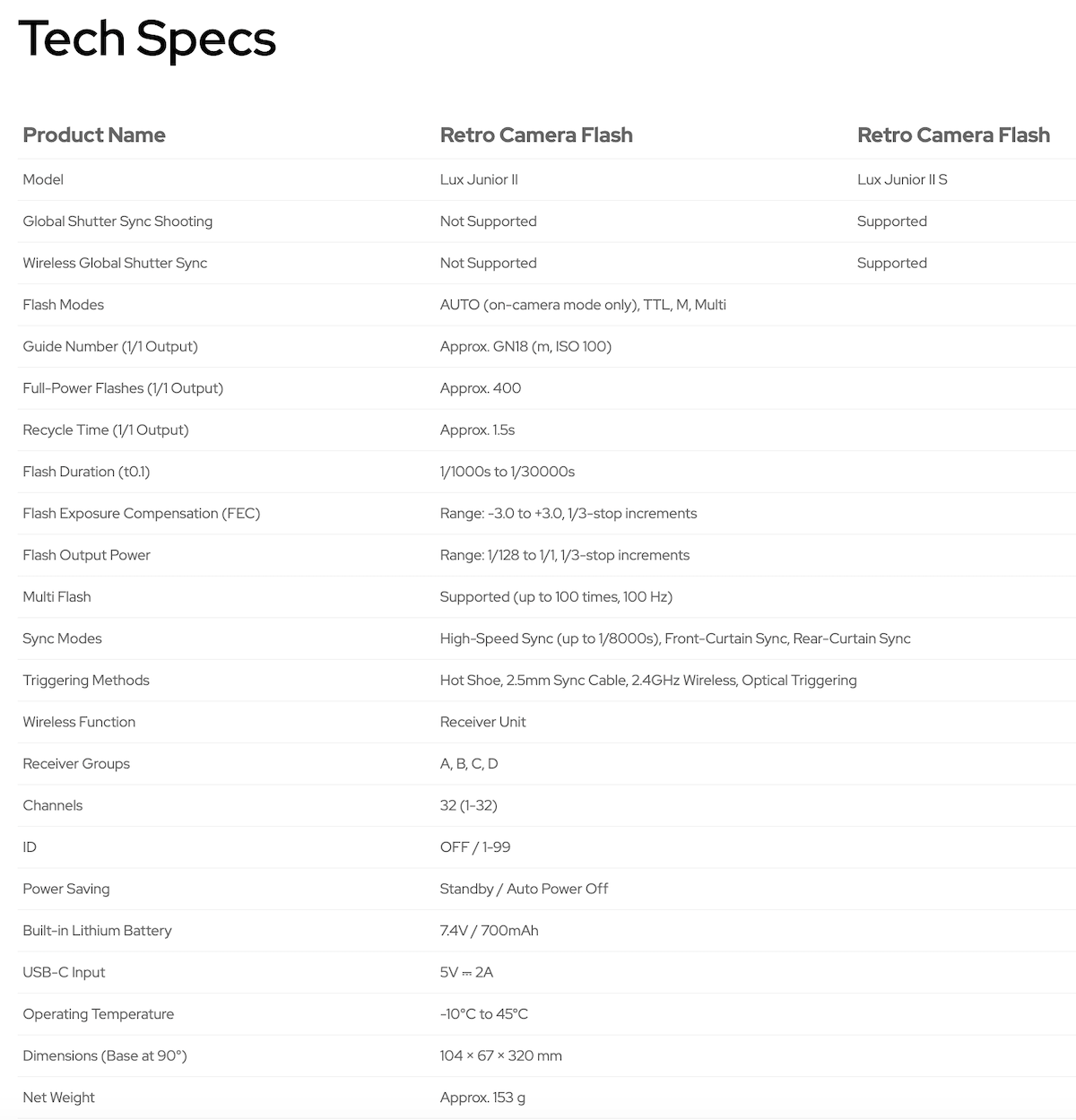
Task: Click the Lux Junior II model name
Action: (479, 179)
